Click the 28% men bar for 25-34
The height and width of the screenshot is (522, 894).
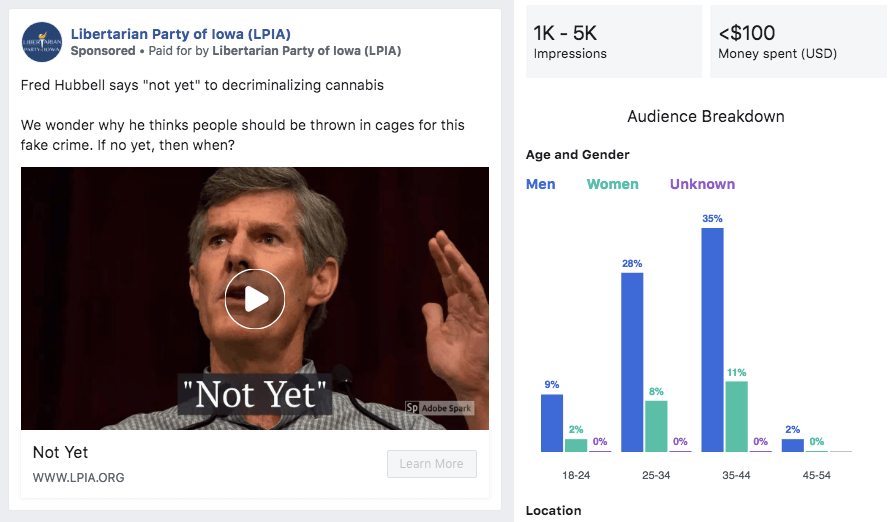(x=632, y=362)
